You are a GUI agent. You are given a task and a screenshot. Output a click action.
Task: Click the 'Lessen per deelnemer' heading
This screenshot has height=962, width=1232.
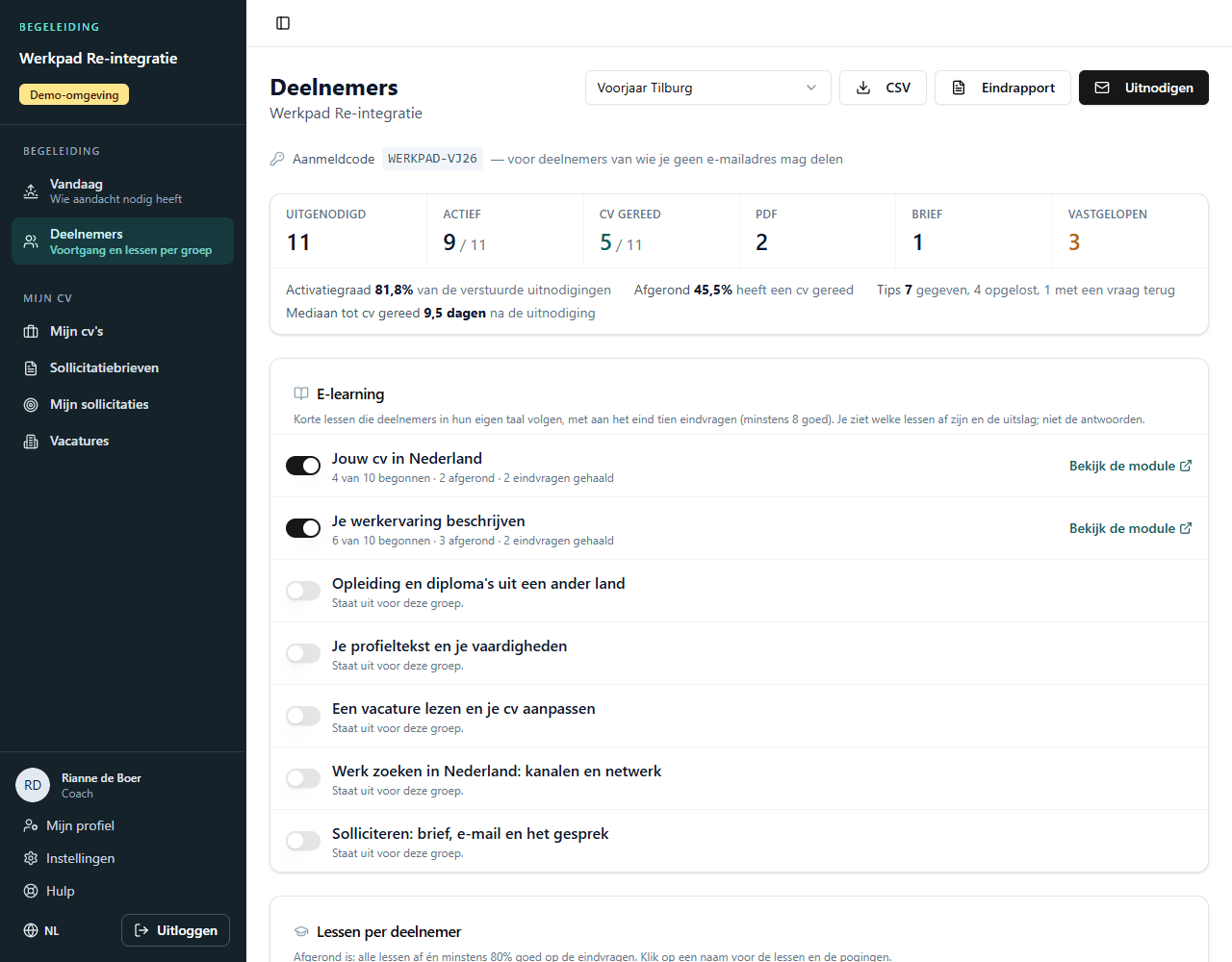click(389, 931)
